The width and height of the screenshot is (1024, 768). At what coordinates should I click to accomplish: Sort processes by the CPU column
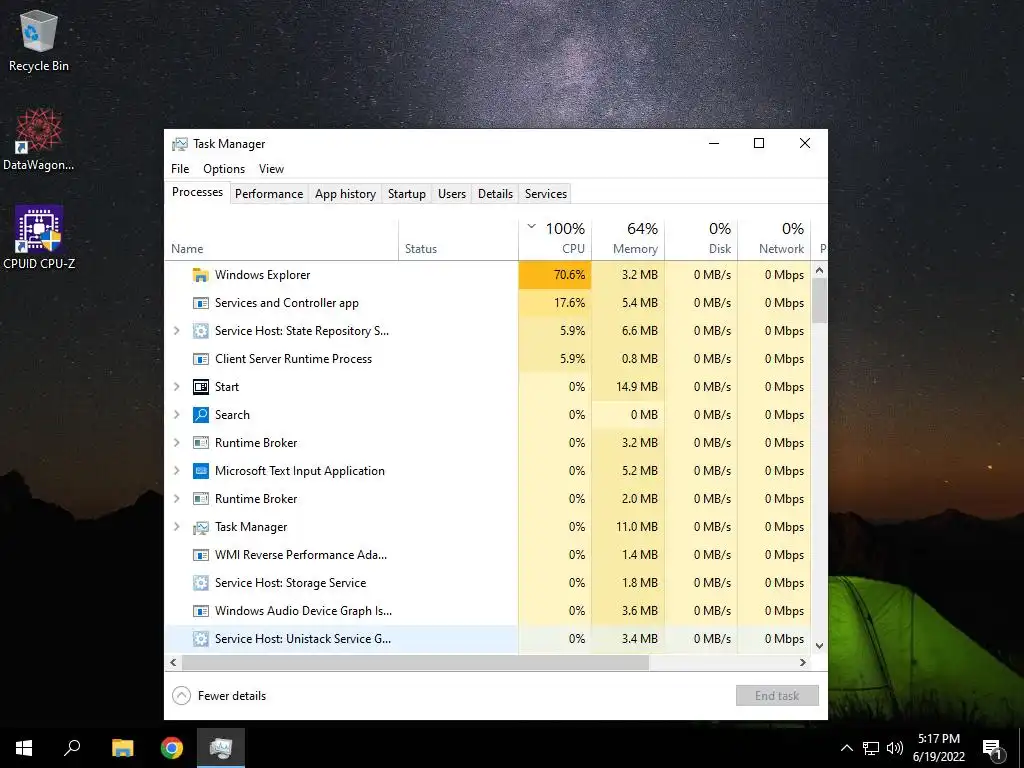point(555,239)
